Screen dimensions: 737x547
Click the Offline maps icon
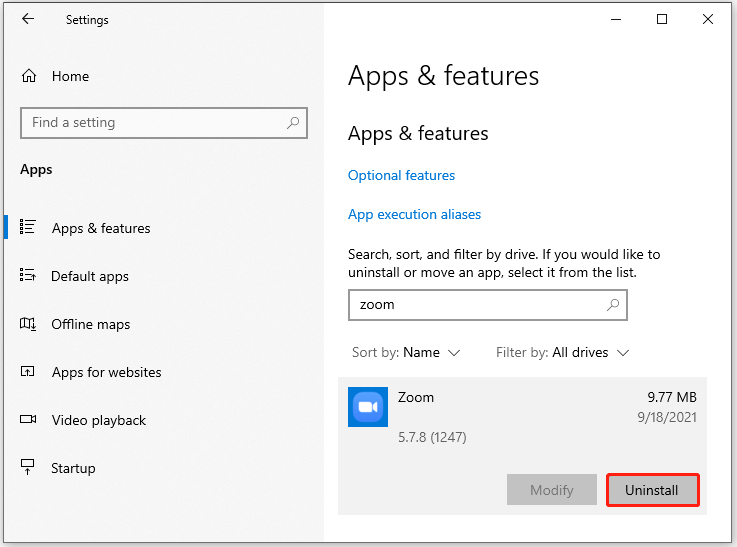pyautogui.click(x=27, y=324)
